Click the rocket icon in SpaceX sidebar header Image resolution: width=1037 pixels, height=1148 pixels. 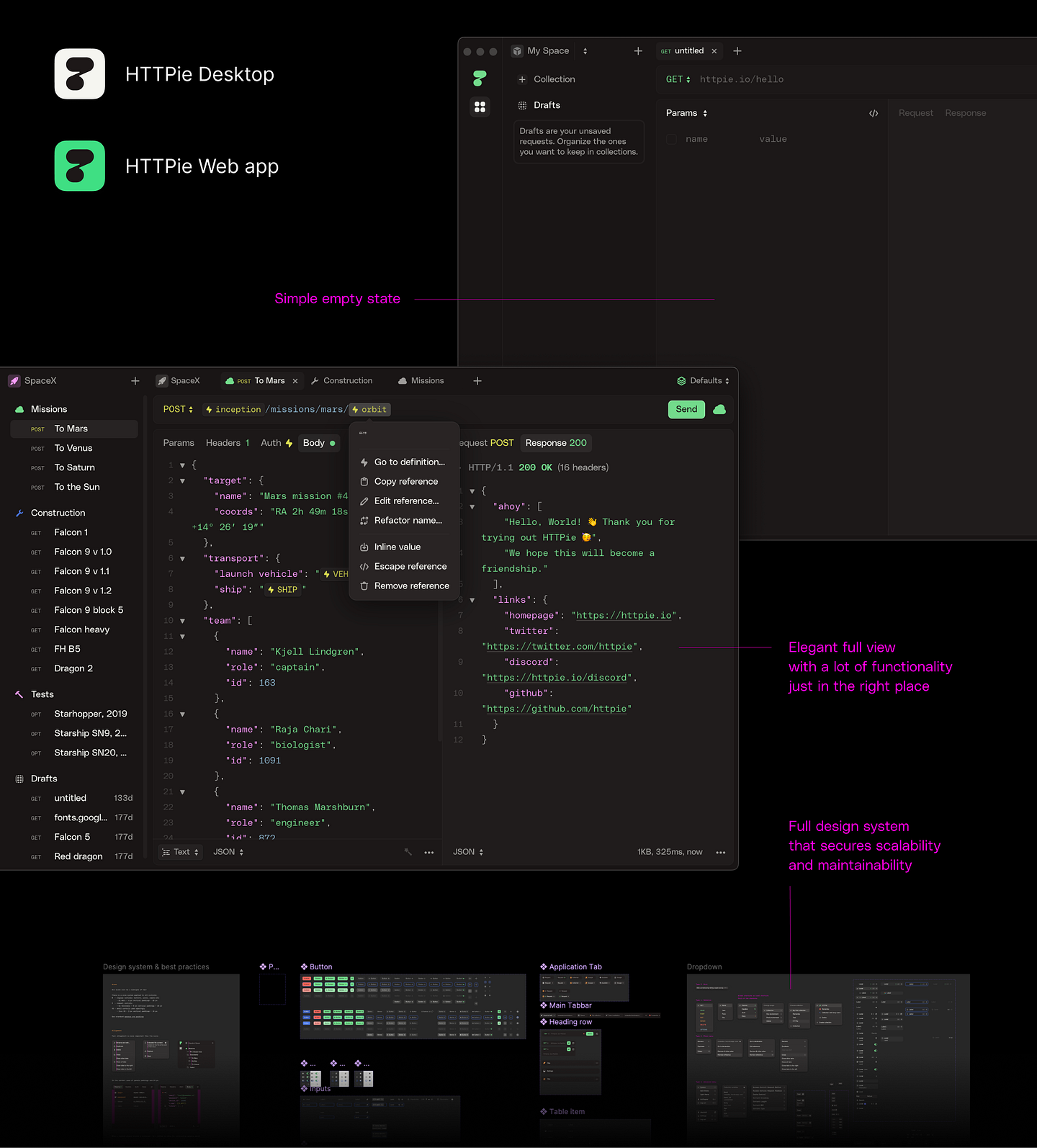pos(14,381)
